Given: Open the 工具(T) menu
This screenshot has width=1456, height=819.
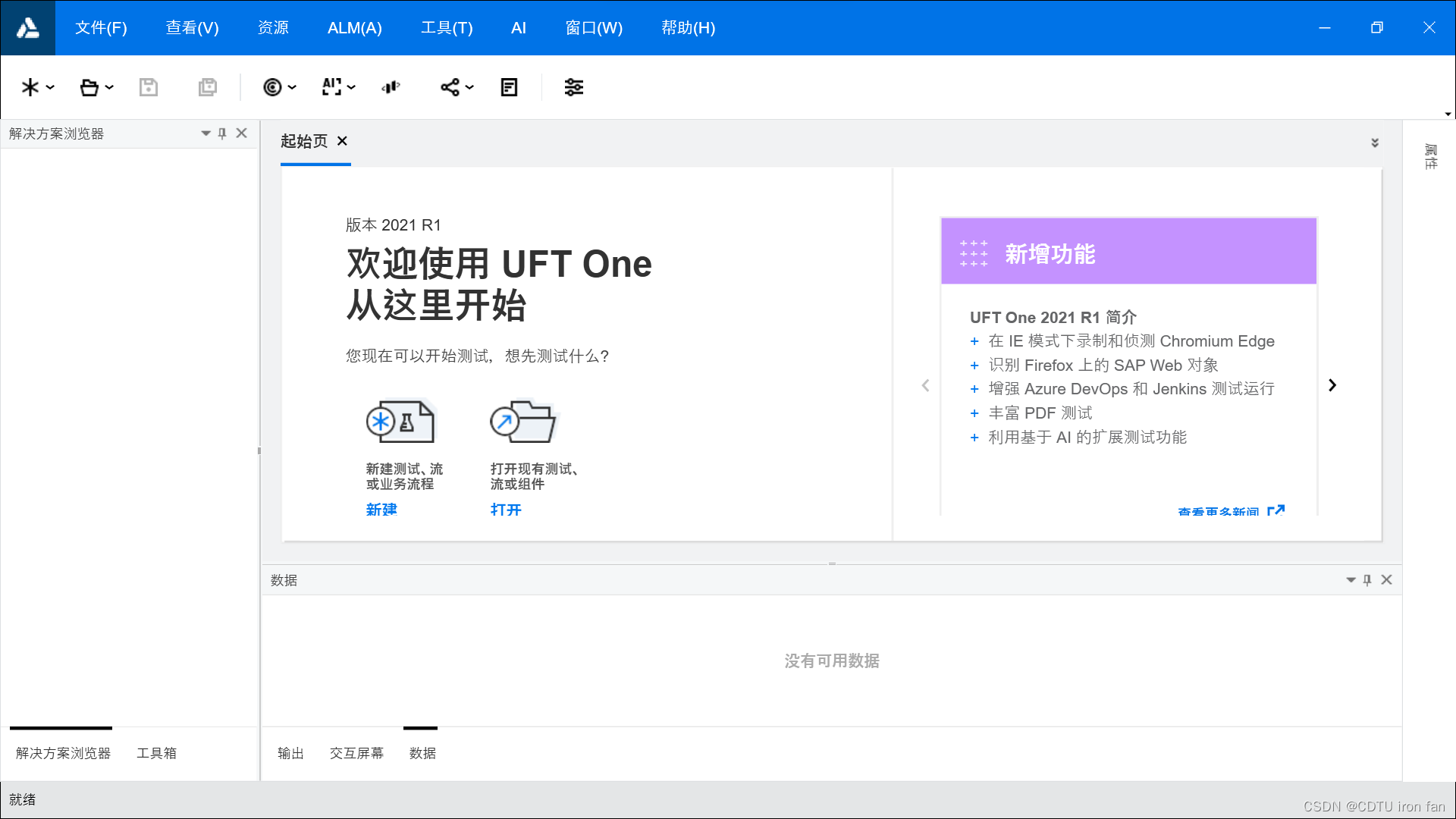Looking at the screenshot, I should tap(447, 27).
